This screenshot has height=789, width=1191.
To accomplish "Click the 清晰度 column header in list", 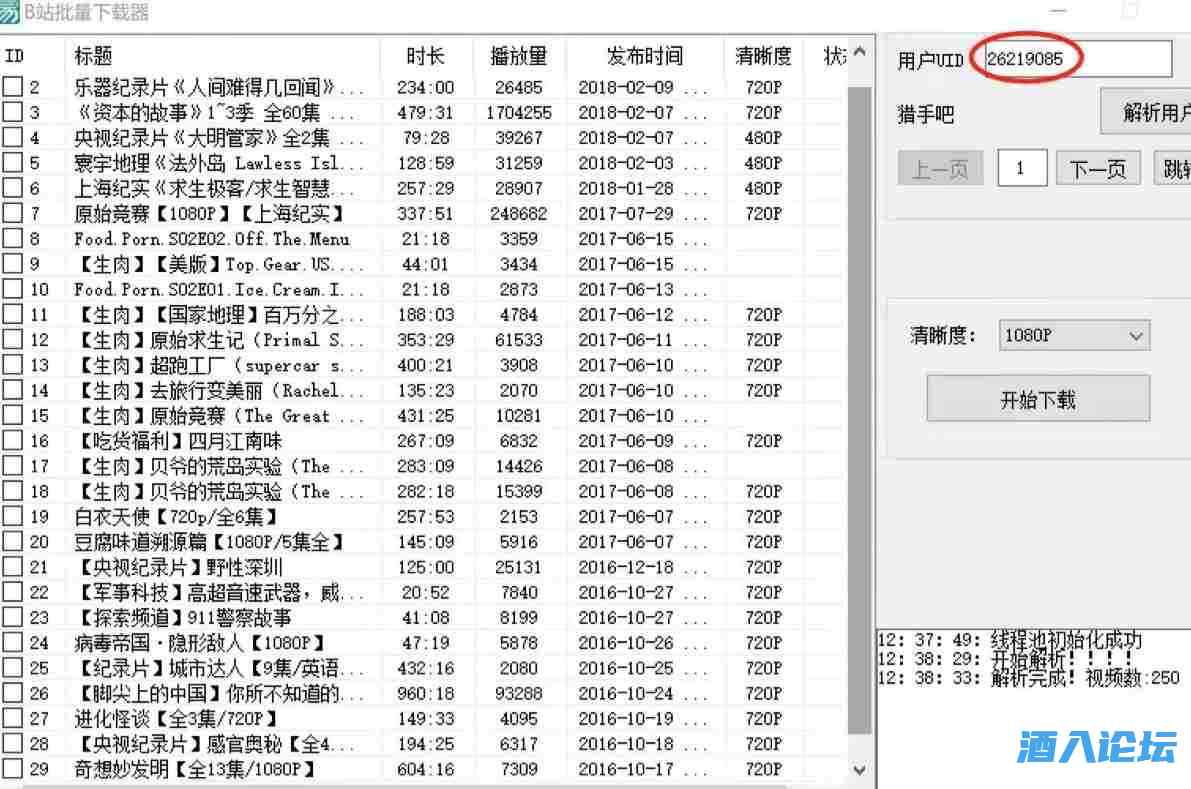I will coord(763,56).
